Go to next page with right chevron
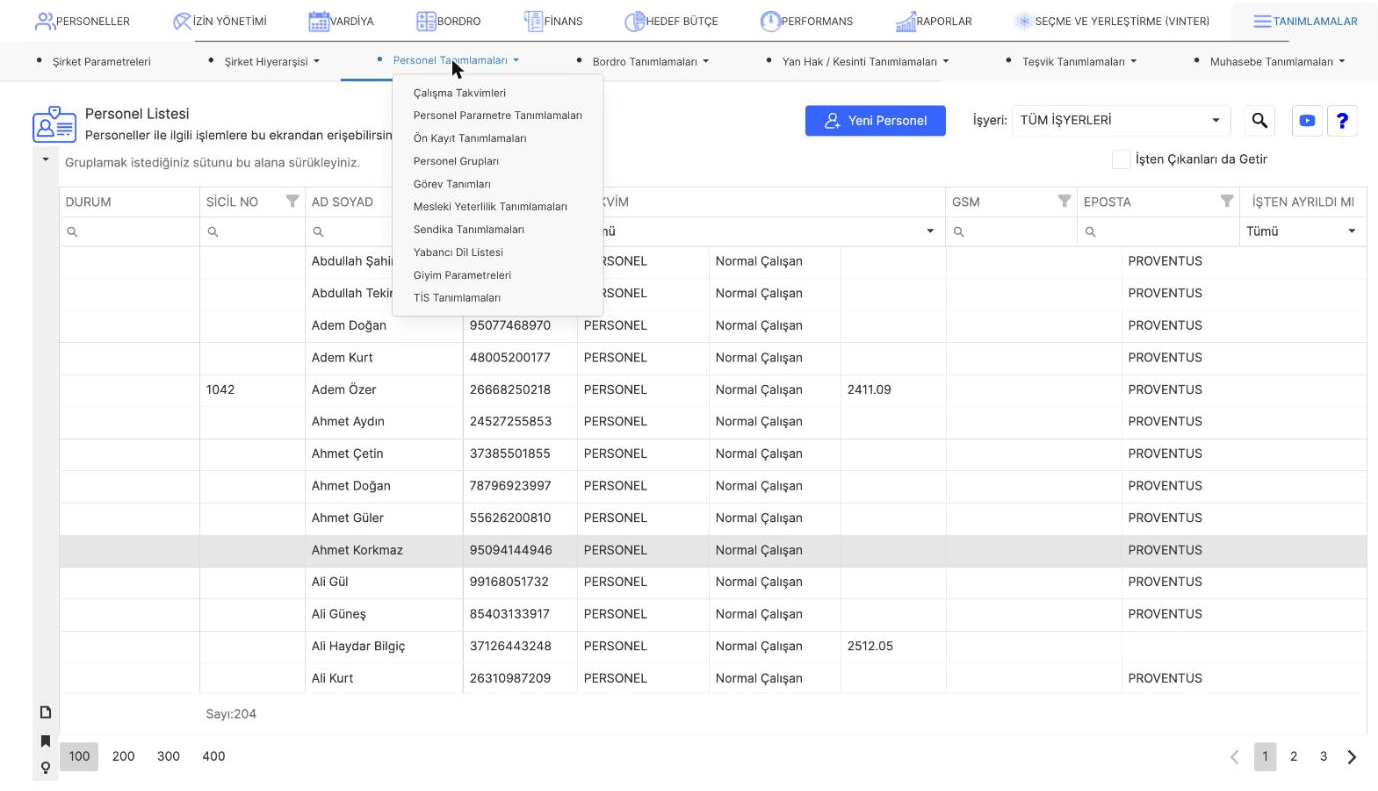This screenshot has width=1378, height=791. tap(1353, 757)
